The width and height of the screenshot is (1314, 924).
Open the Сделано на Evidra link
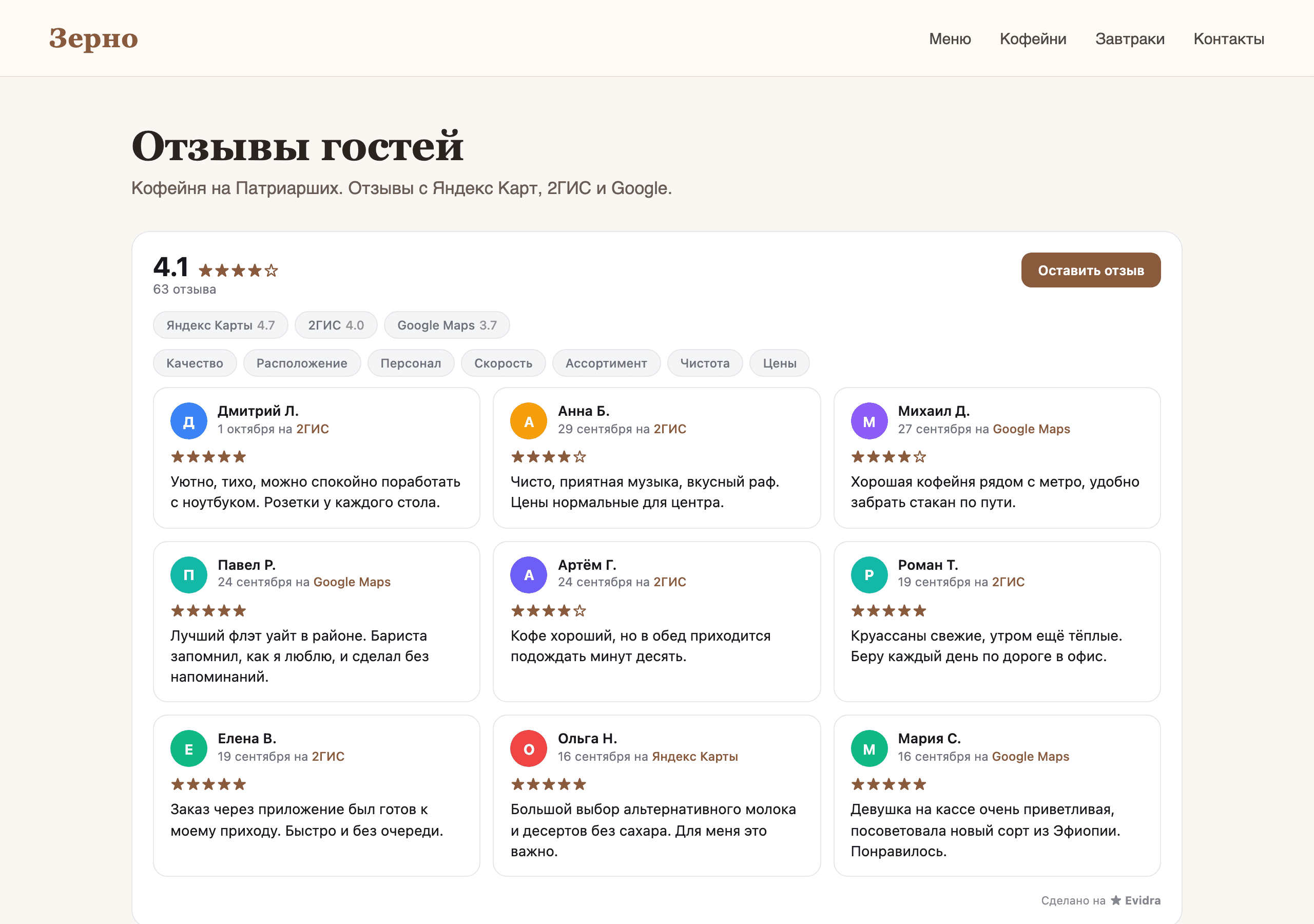tap(1100, 900)
